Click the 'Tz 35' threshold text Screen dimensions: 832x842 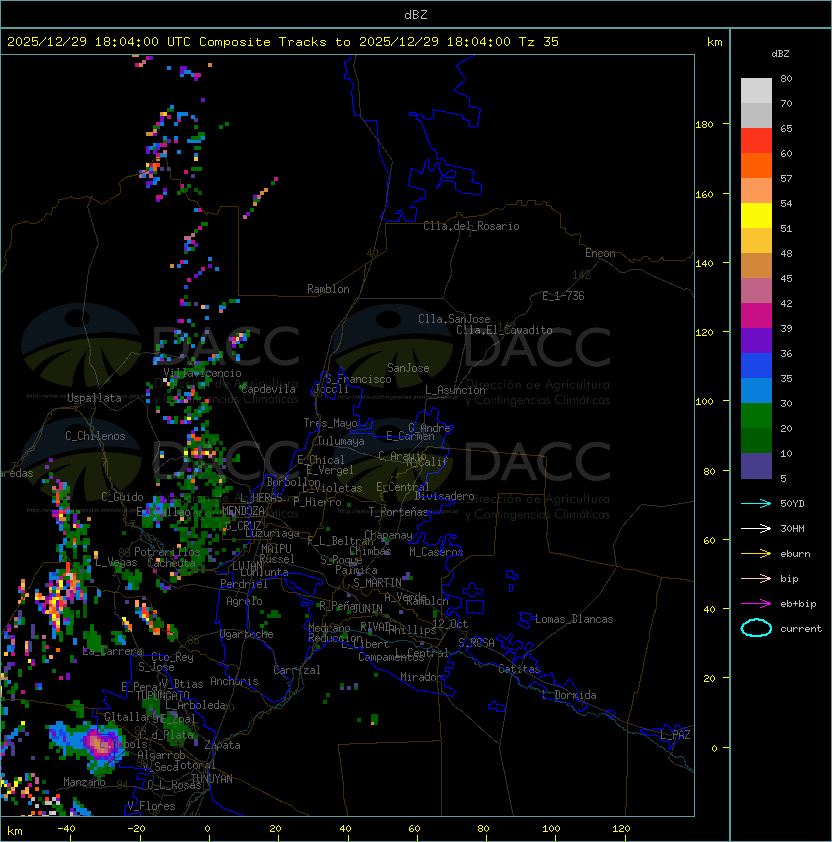(539, 42)
